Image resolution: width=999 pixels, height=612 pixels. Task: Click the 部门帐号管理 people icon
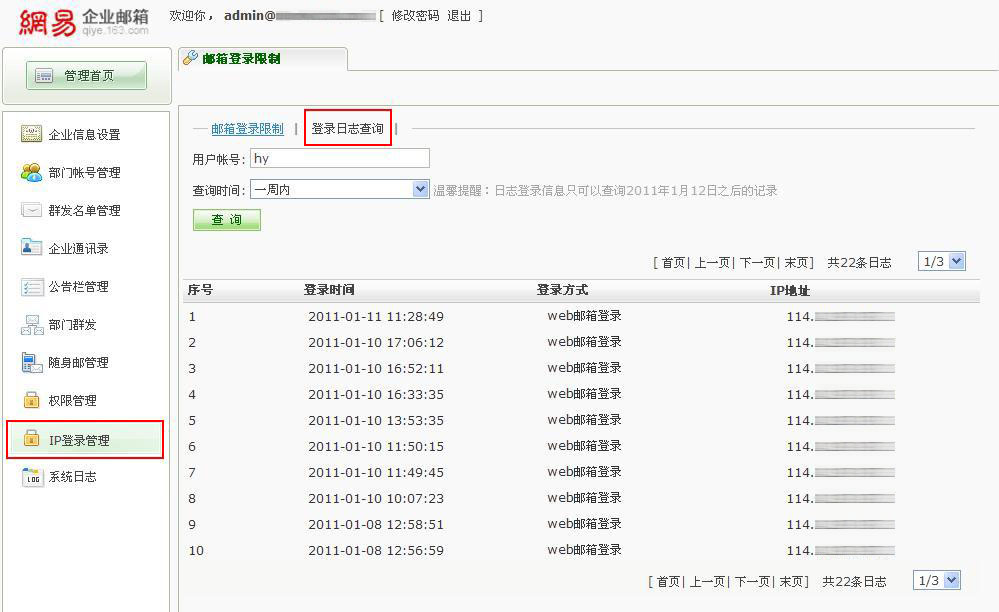pyautogui.click(x=31, y=172)
